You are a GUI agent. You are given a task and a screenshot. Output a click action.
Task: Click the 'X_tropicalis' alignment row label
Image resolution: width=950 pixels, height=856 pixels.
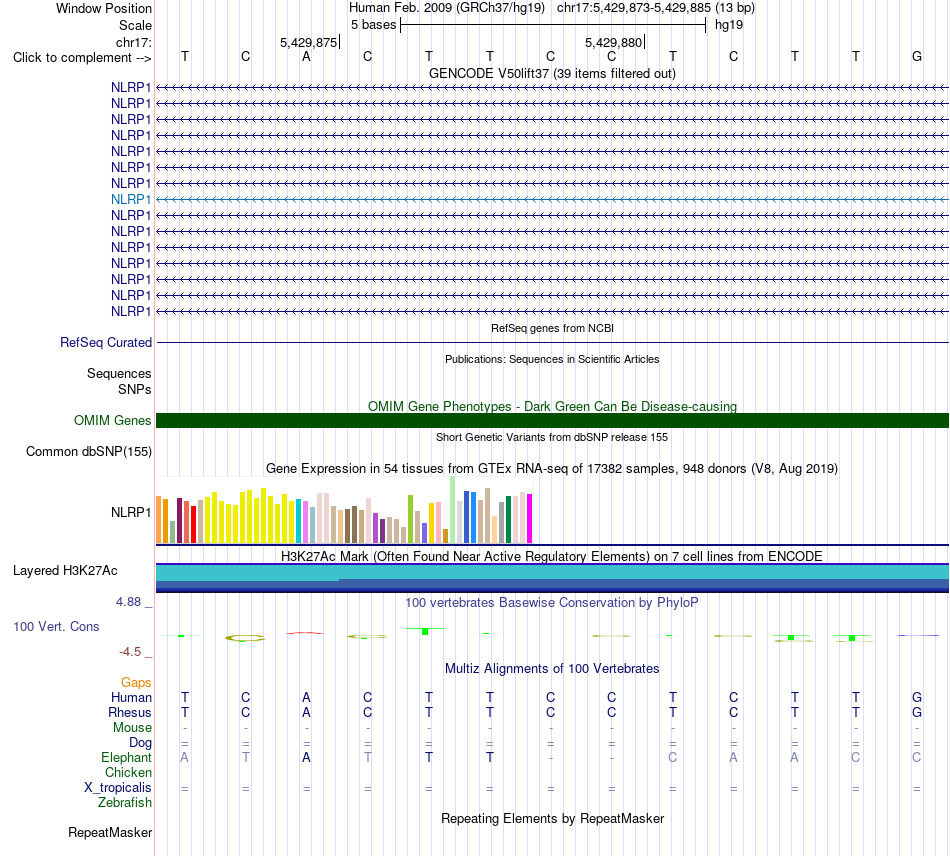coord(118,788)
